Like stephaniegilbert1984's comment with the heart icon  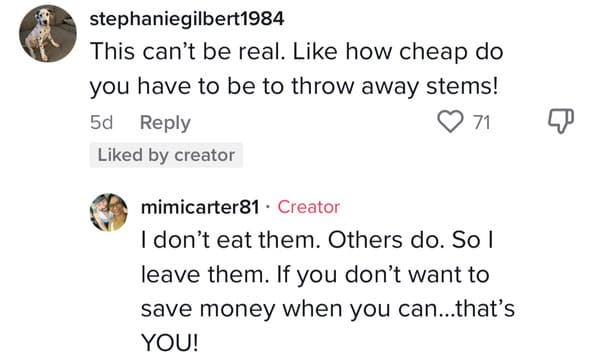450,122
